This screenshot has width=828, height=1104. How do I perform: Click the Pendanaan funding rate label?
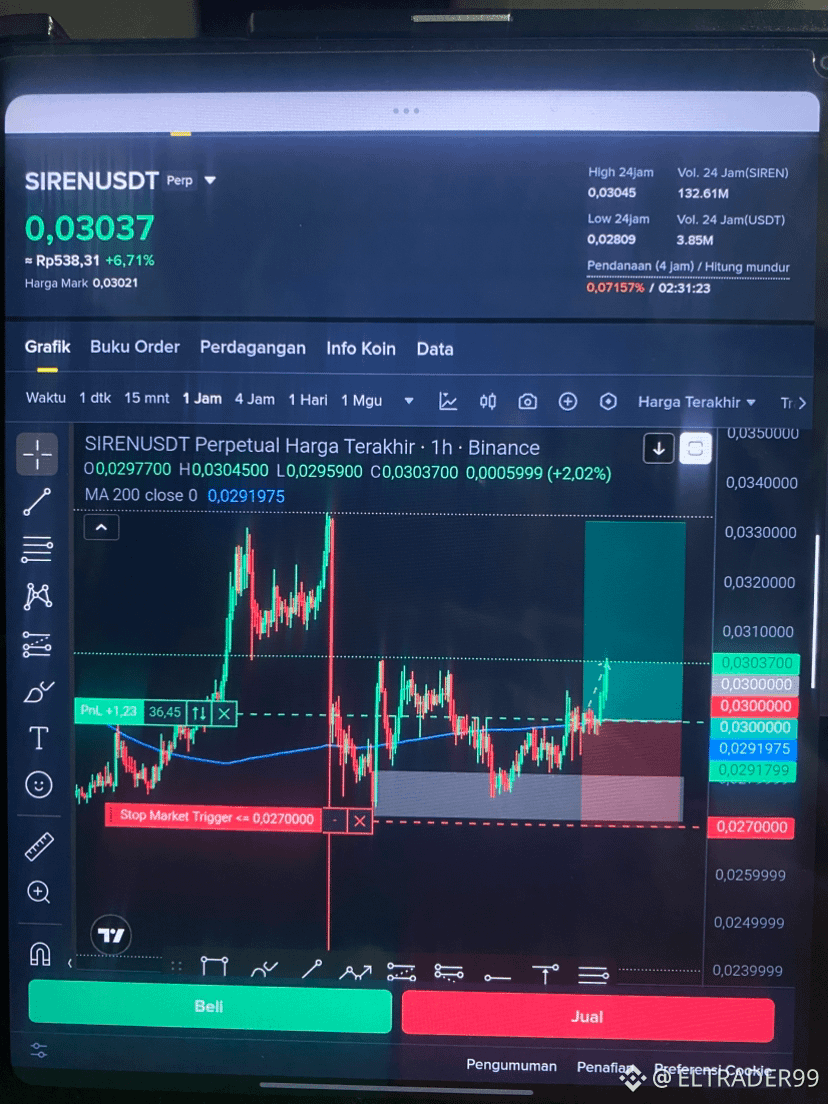[688, 268]
